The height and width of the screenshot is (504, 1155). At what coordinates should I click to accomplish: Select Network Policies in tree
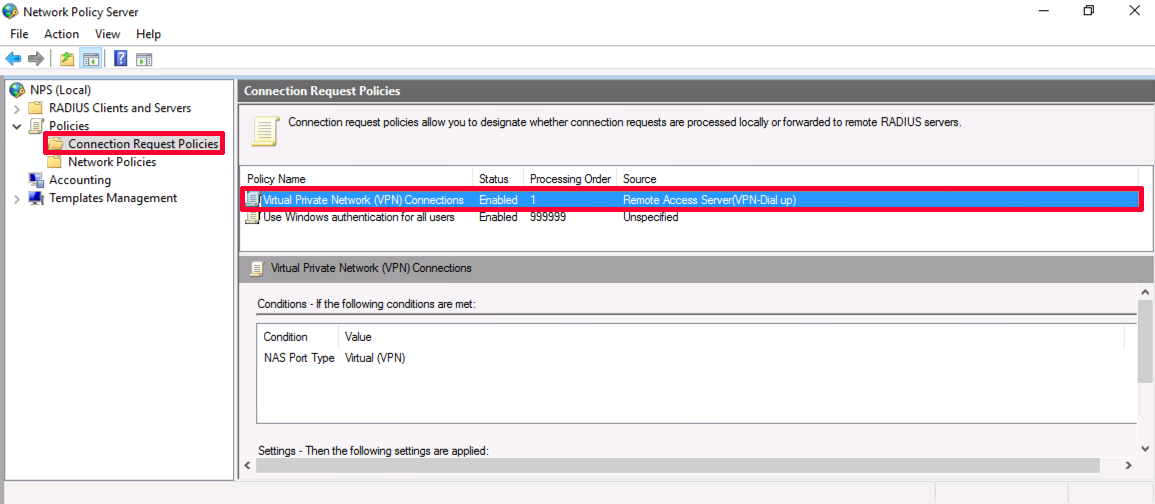112,162
